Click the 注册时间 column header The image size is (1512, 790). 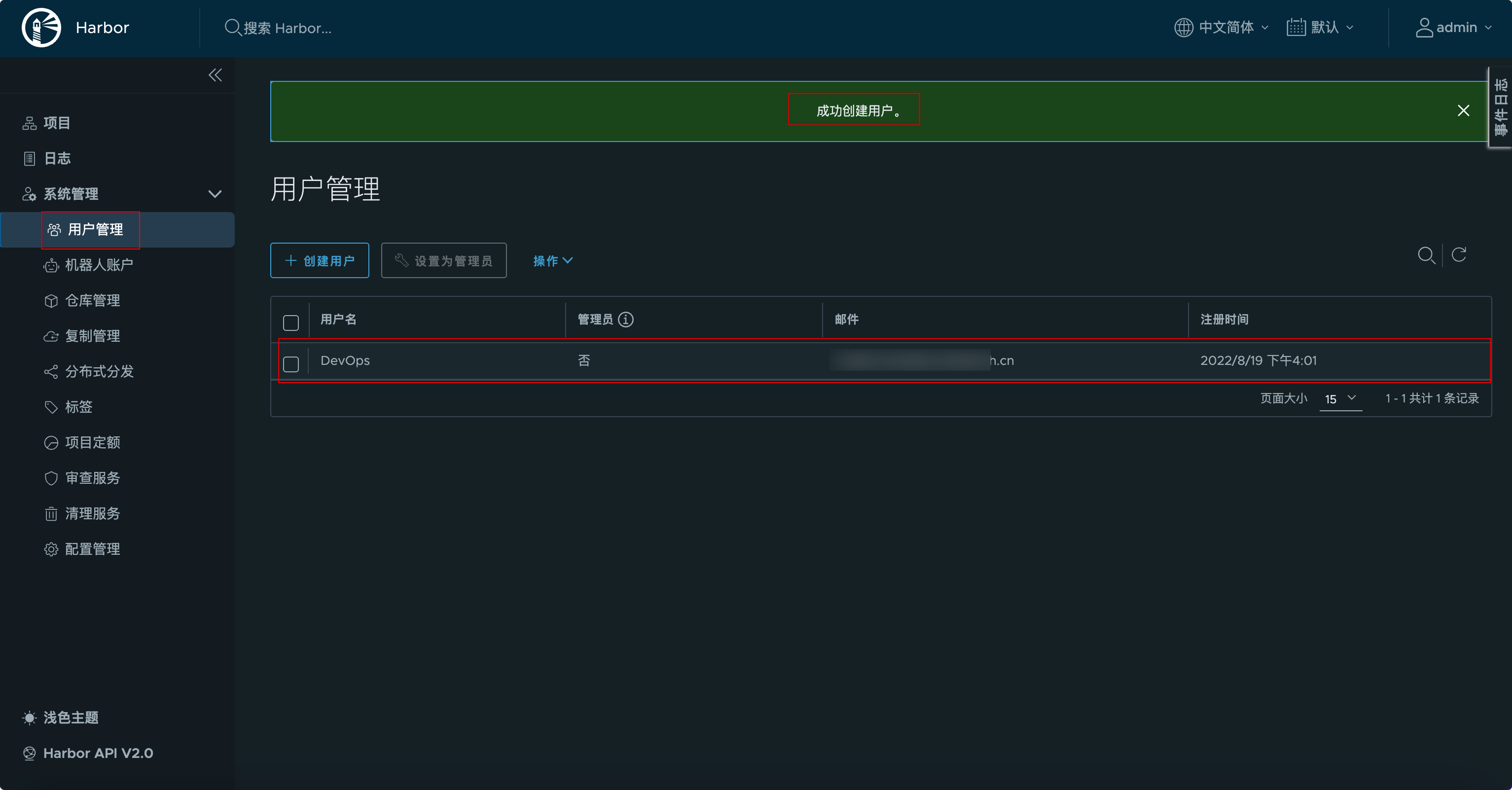coord(1224,319)
